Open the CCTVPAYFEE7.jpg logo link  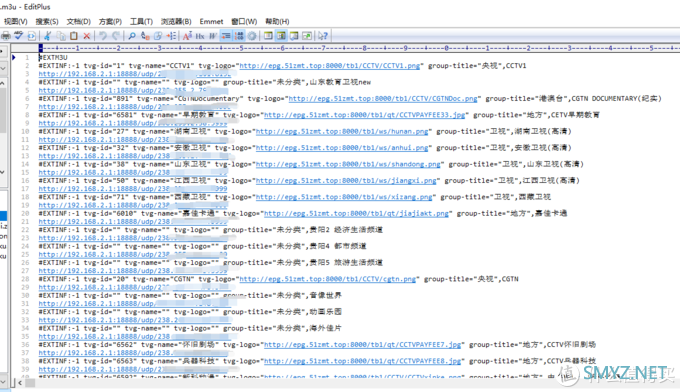tap(363, 345)
